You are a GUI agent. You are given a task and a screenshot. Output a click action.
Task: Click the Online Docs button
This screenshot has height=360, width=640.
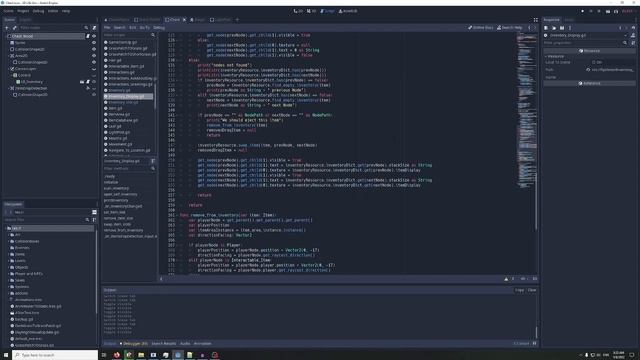click(x=480, y=28)
